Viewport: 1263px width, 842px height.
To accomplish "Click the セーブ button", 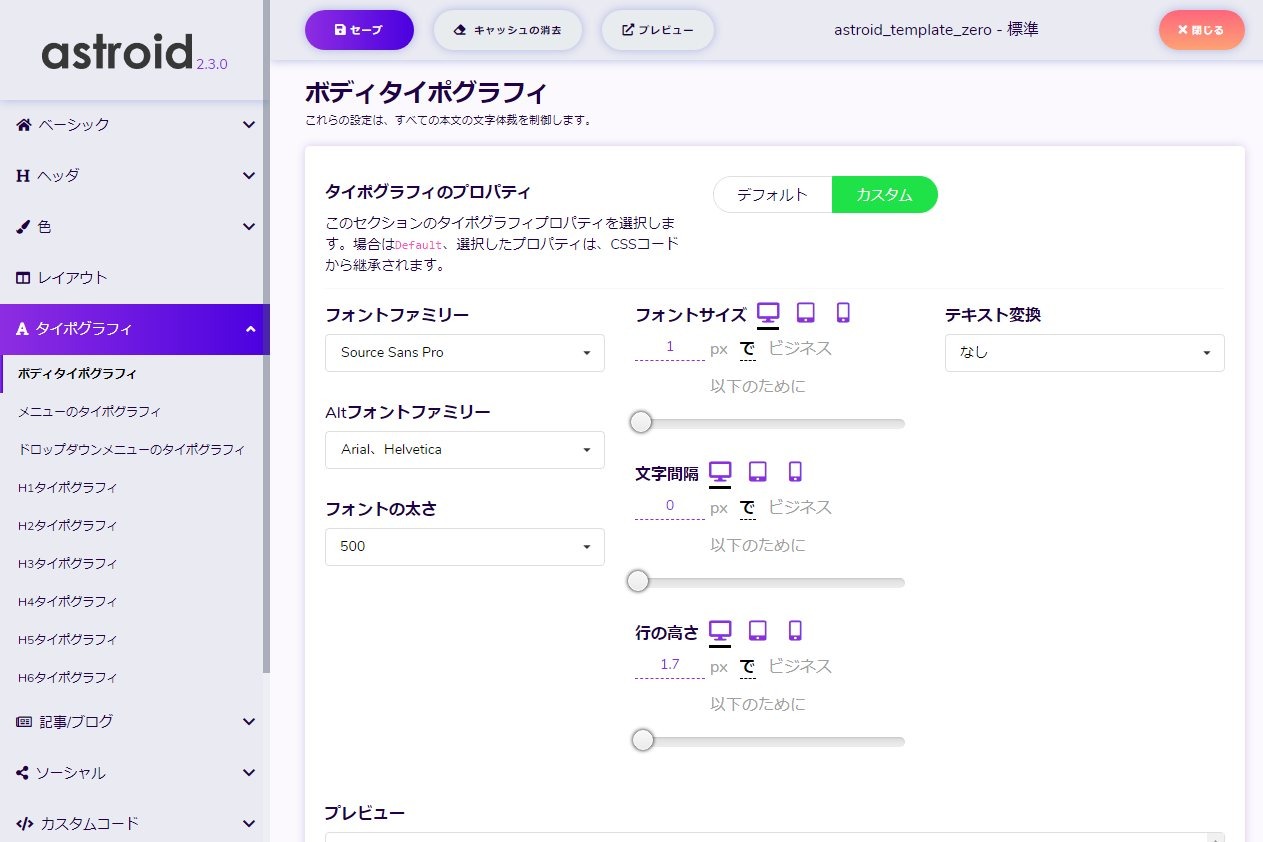I will tap(359, 30).
